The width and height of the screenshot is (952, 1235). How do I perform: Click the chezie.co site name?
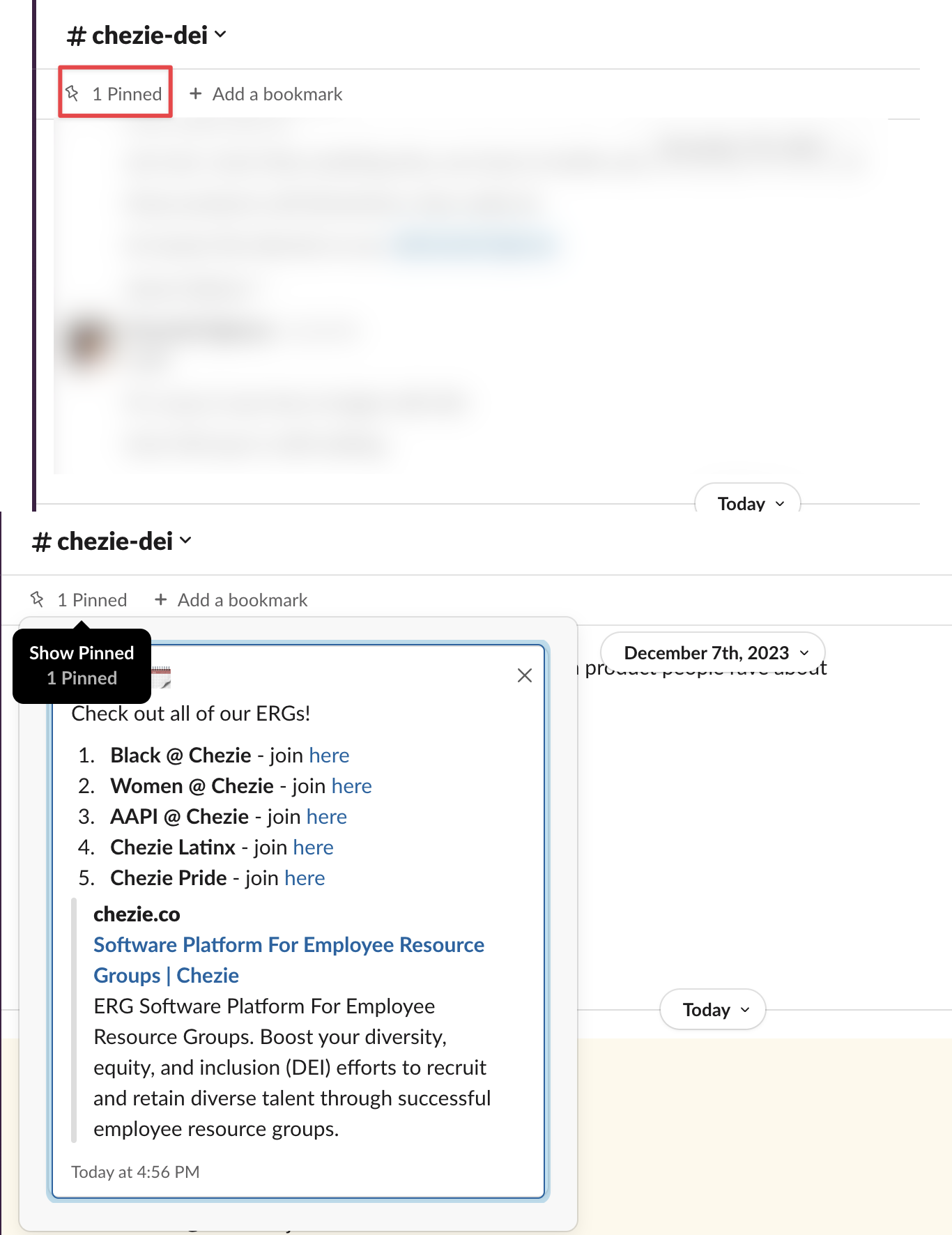pyautogui.click(x=137, y=914)
